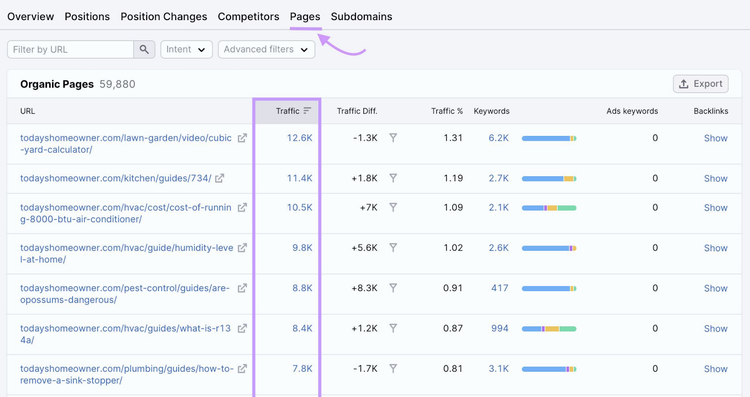The height and width of the screenshot is (397, 750).
Task: Open the Subdomains tab
Action: click(362, 16)
